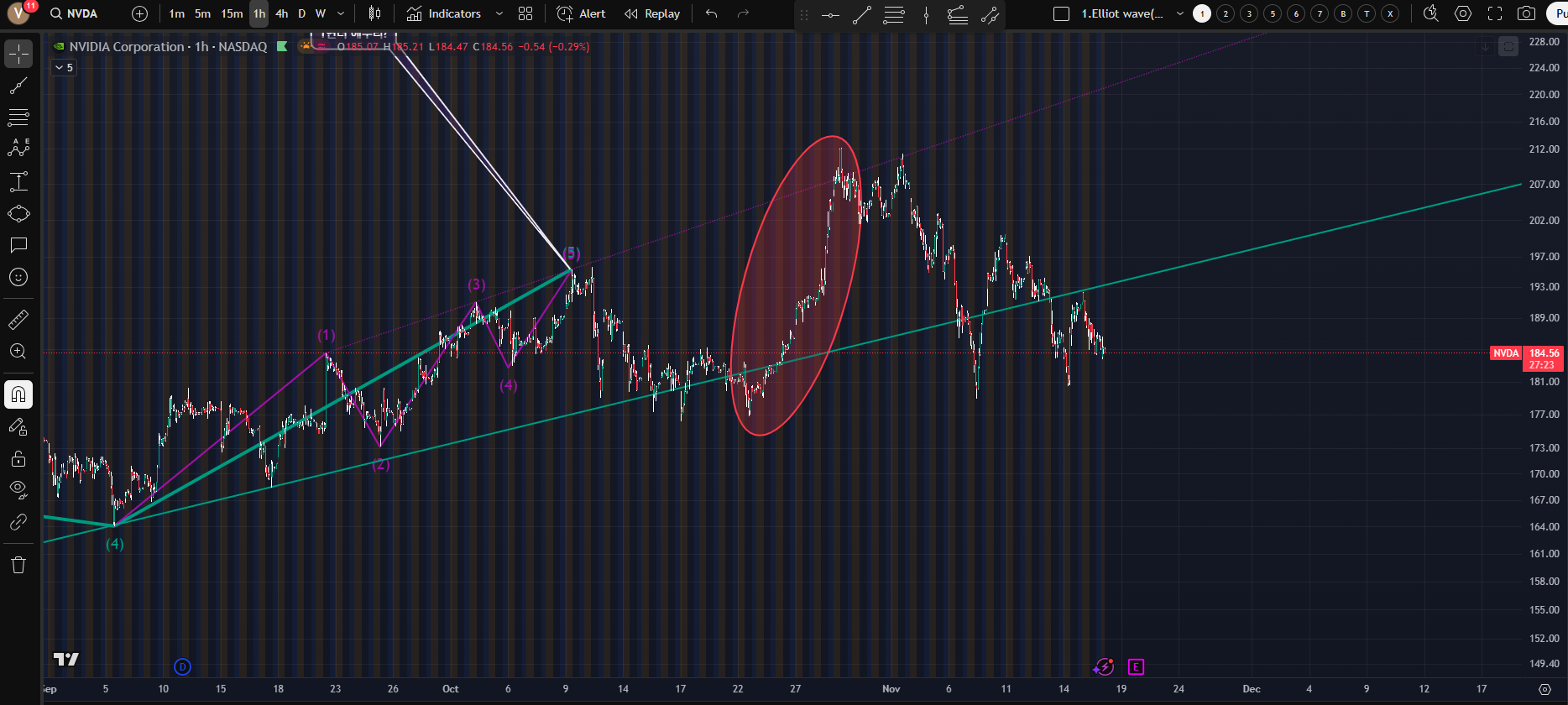Expand the collapsed indicators legend showing 5

[x=64, y=67]
